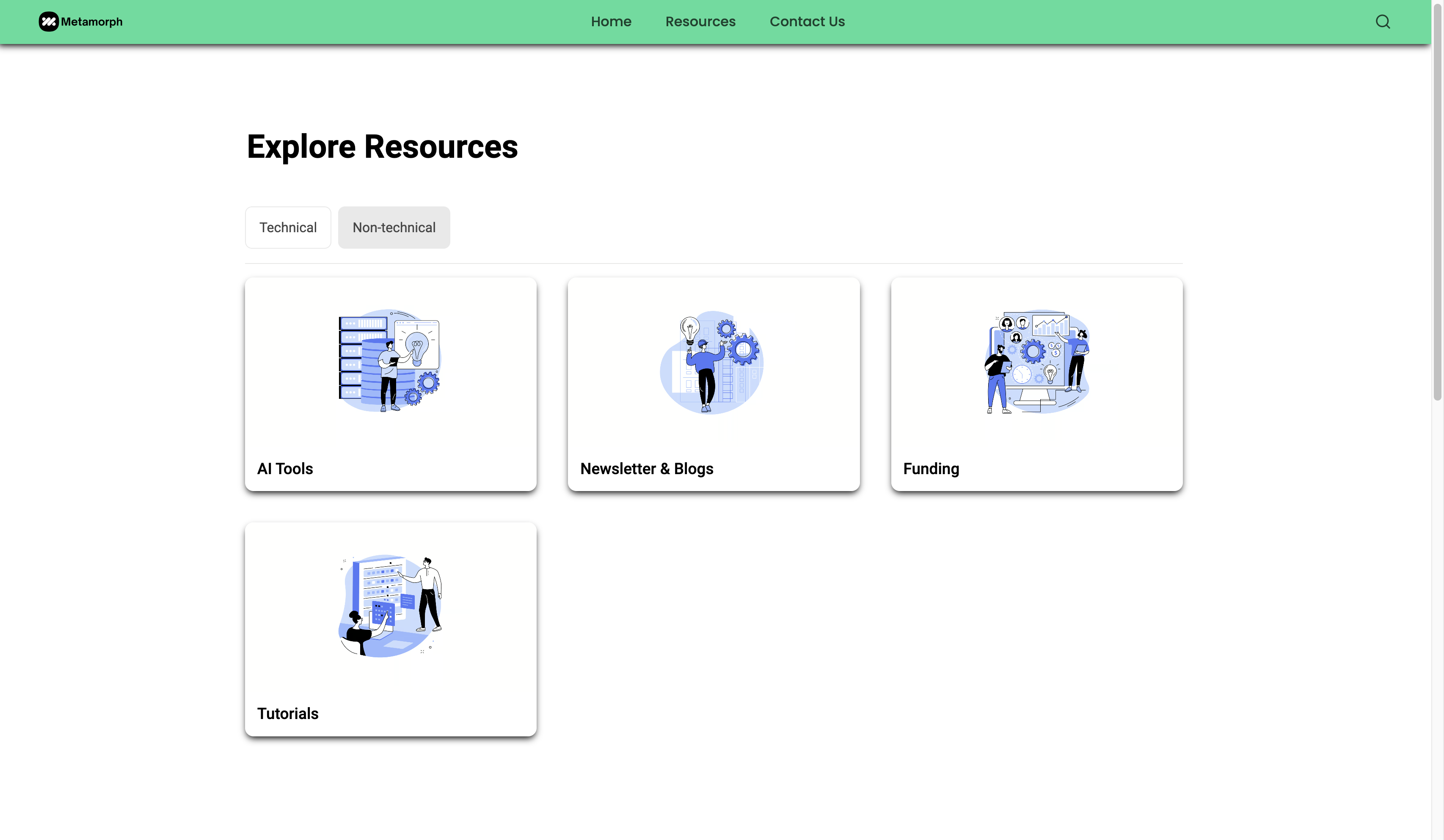Click the AI Tools illustration
The image size is (1444, 840).
point(390,361)
